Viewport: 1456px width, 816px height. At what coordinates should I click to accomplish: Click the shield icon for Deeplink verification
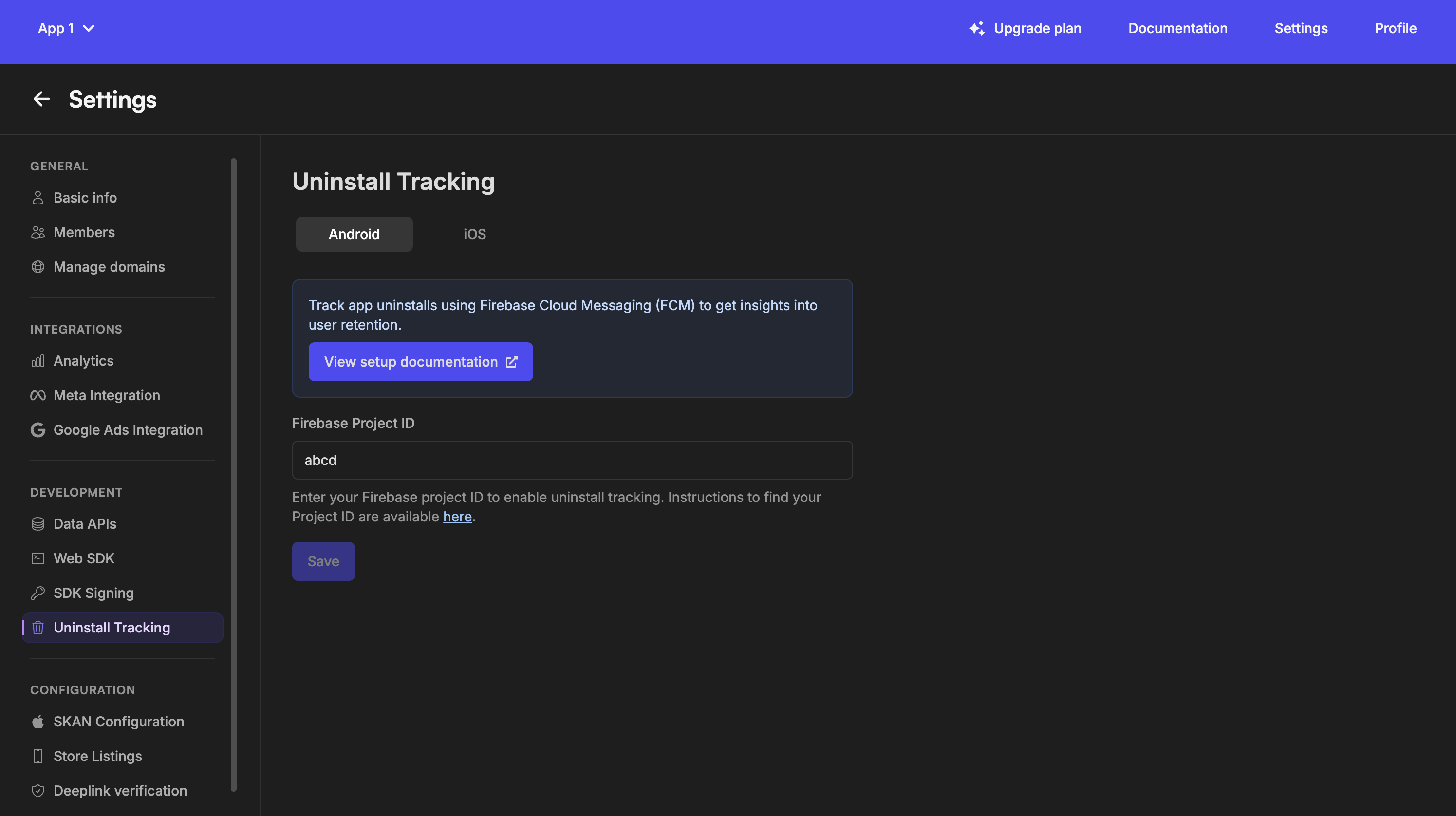37,791
